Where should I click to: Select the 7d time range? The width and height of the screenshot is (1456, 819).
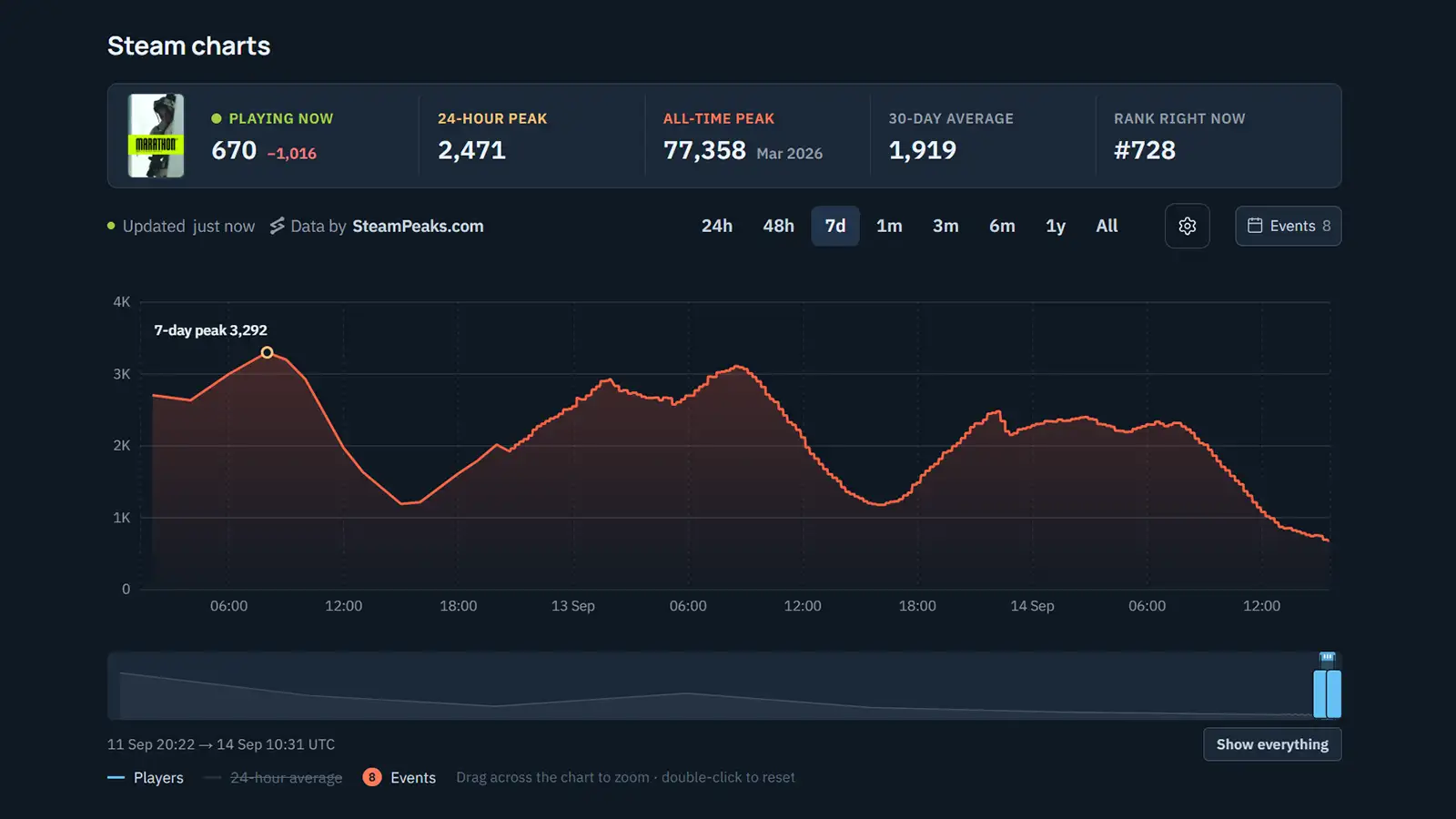pos(835,226)
